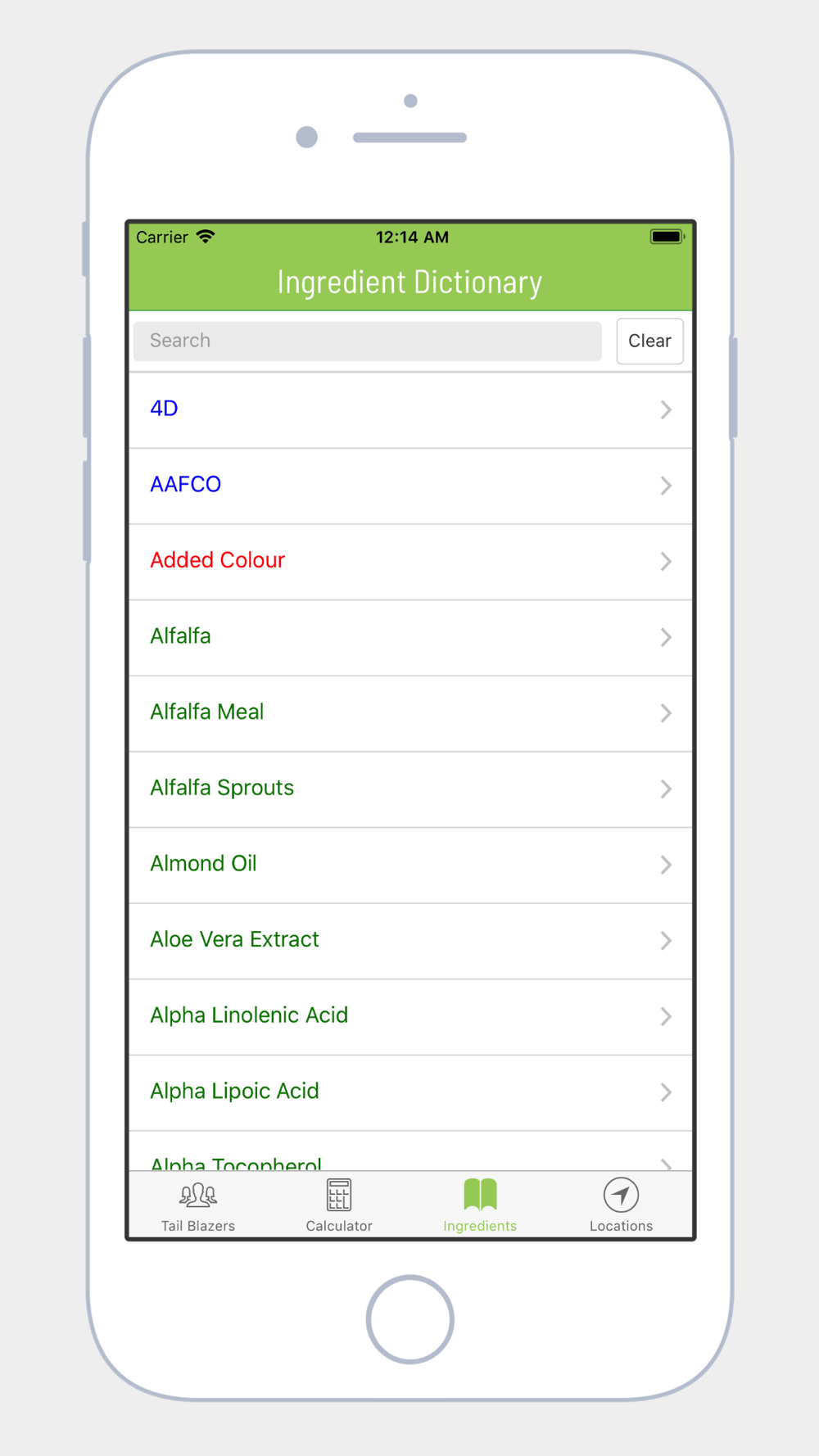Select Alfalfa Sprouts from the list
819x1456 pixels.
click(410, 789)
